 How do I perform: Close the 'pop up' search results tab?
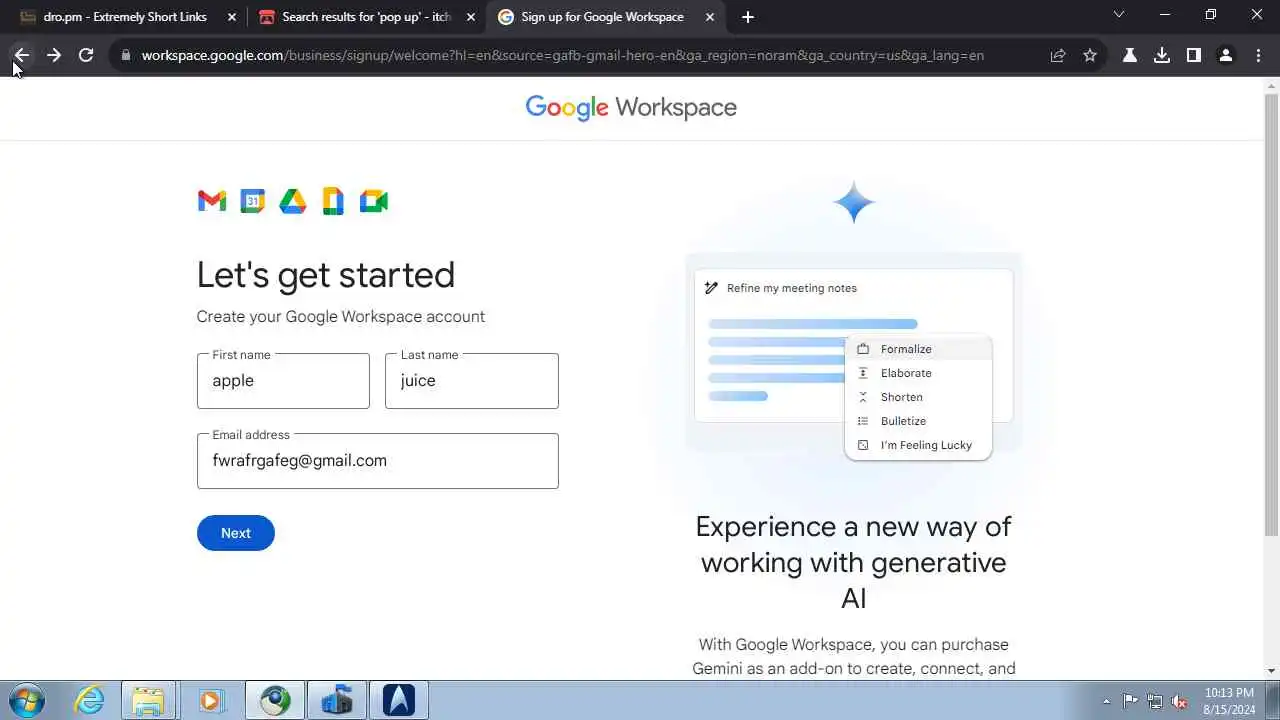pyautogui.click(x=471, y=17)
